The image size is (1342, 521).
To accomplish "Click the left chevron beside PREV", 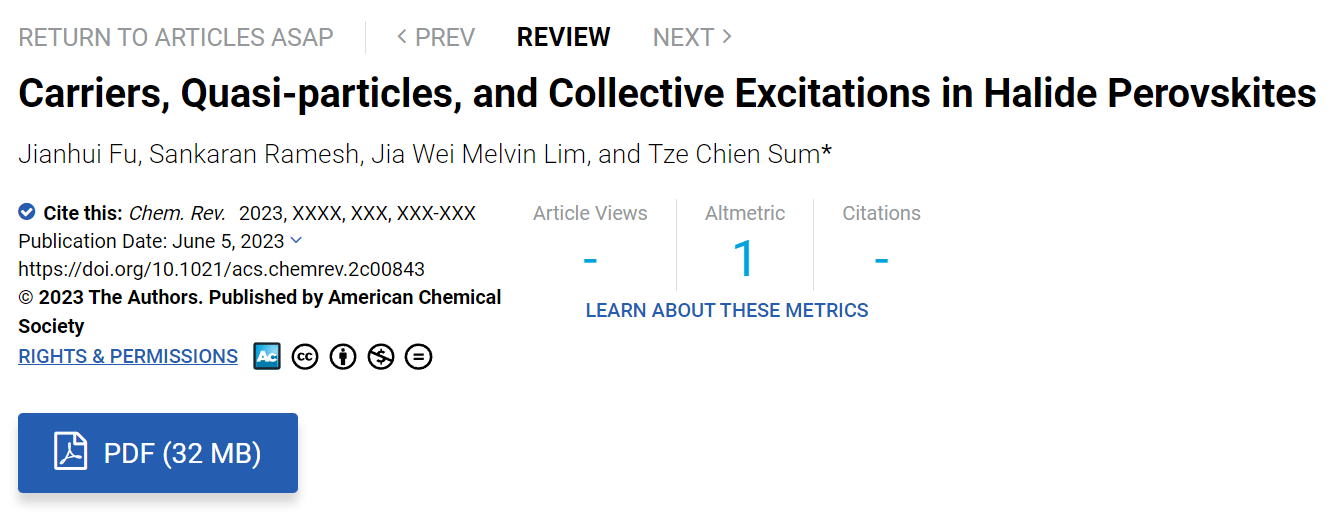I will click(402, 37).
